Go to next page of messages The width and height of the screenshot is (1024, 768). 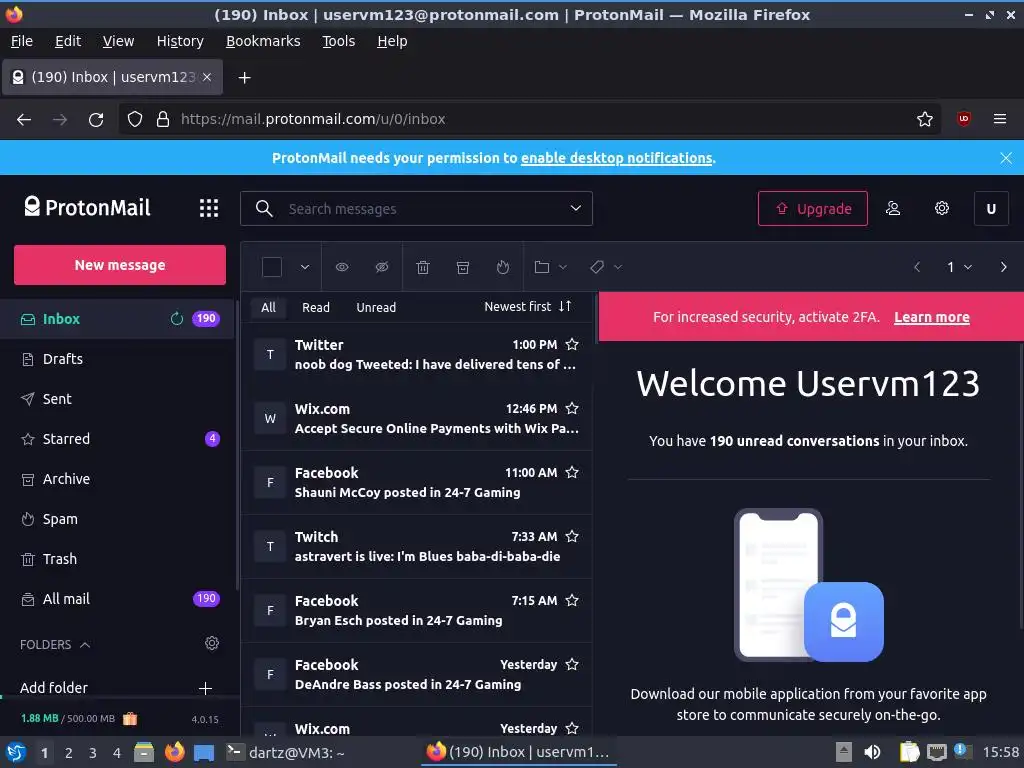coord(1003,267)
